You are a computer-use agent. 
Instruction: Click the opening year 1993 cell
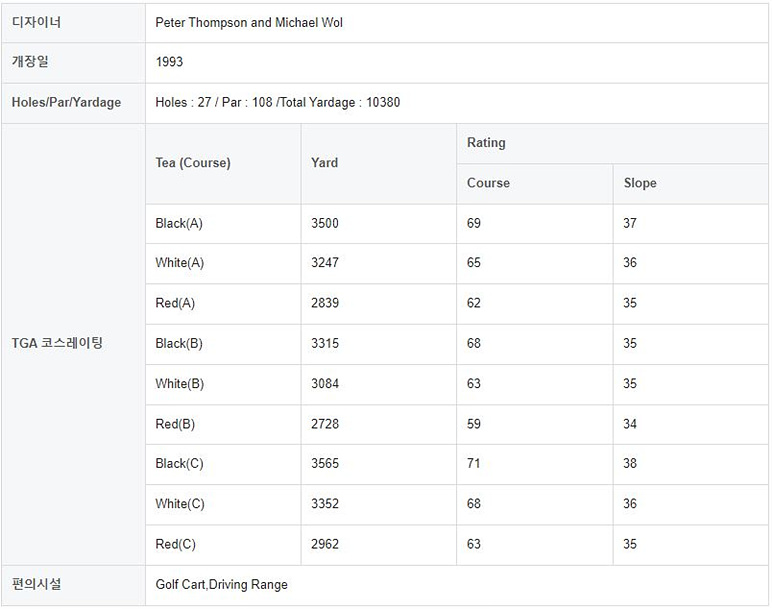169,62
